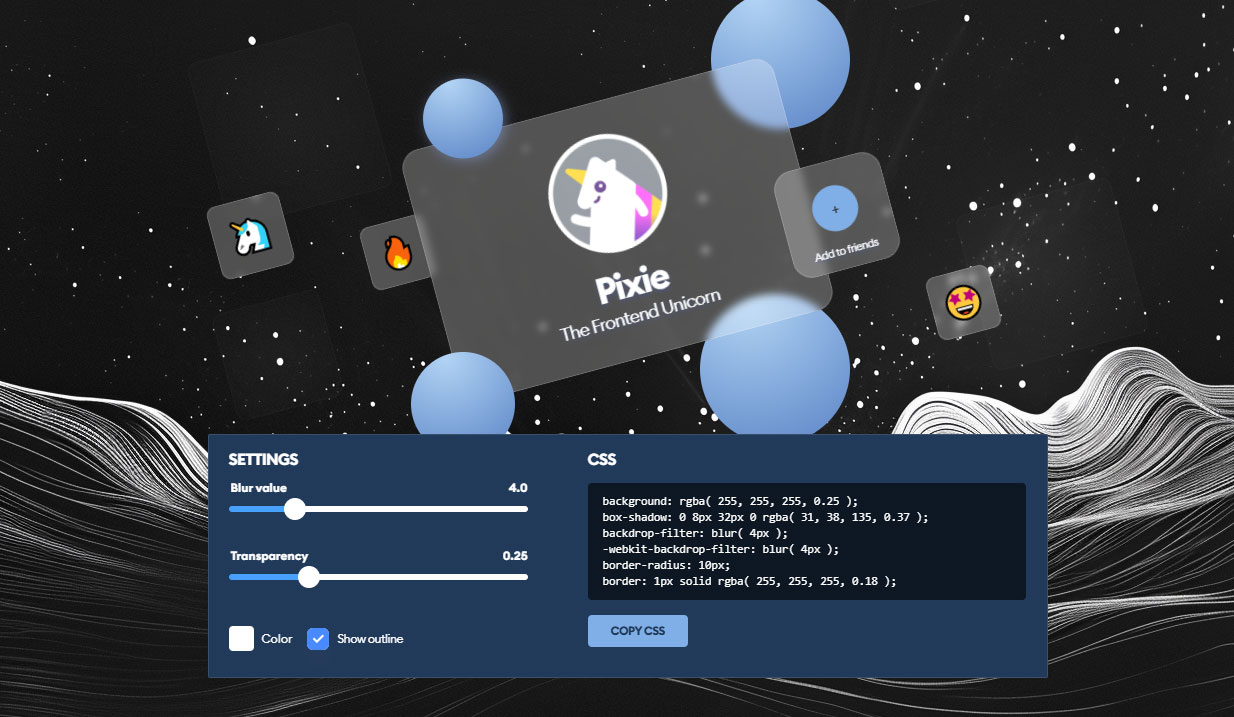Viewport: 1234px width, 717px height.
Task: Click the star-eyes emoji tile
Action: pyautogui.click(x=964, y=302)
